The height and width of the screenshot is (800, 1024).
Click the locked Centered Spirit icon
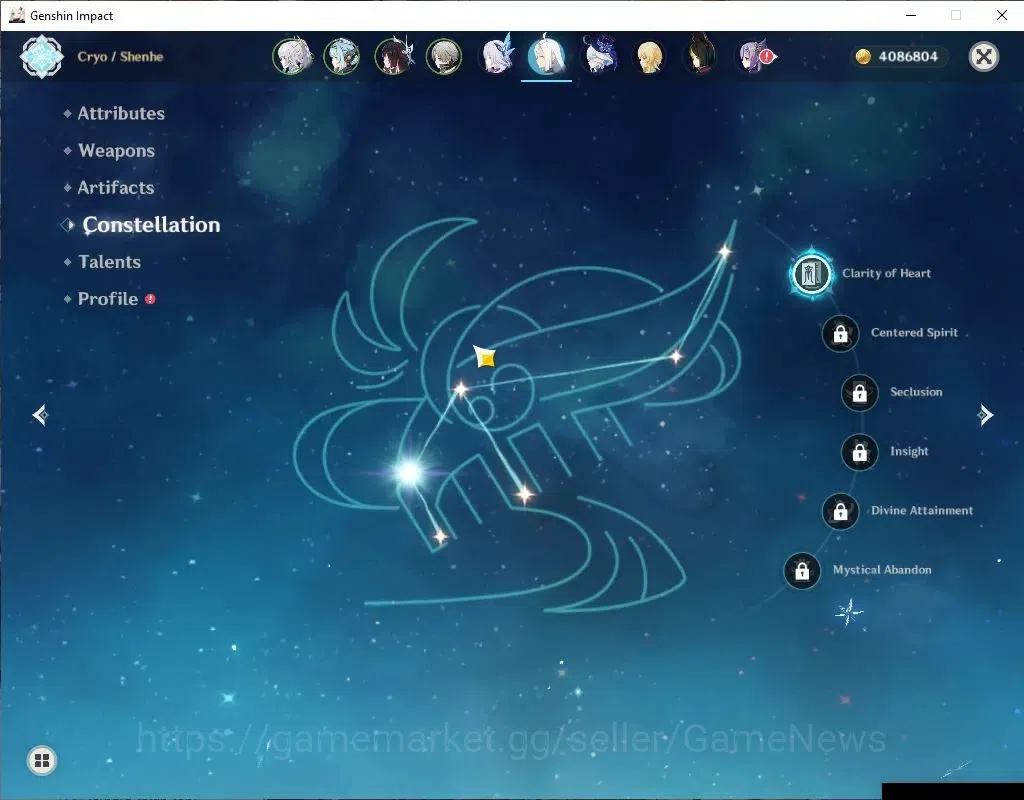pos(840,334)
